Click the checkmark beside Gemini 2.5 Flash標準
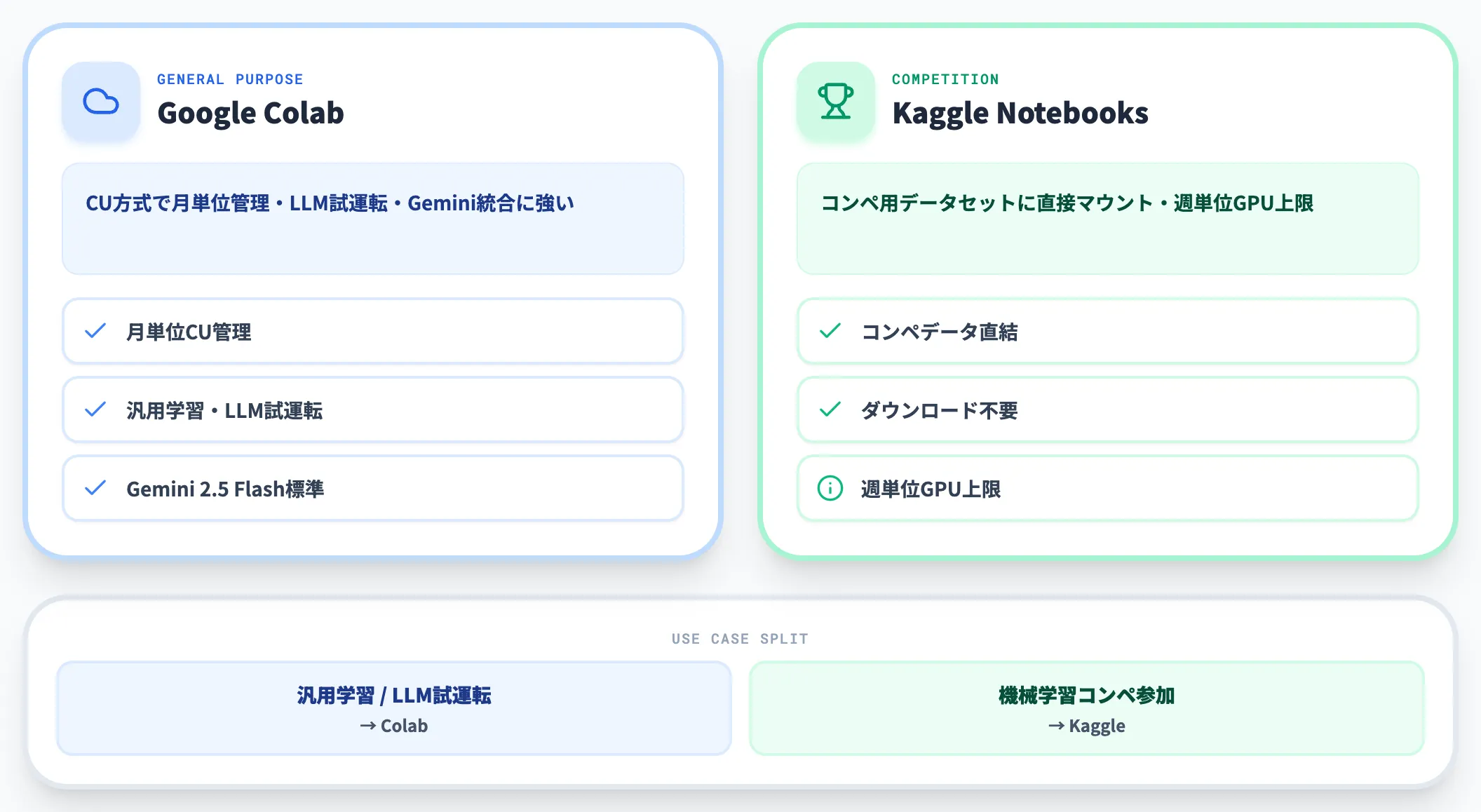 tap(95, 488)
